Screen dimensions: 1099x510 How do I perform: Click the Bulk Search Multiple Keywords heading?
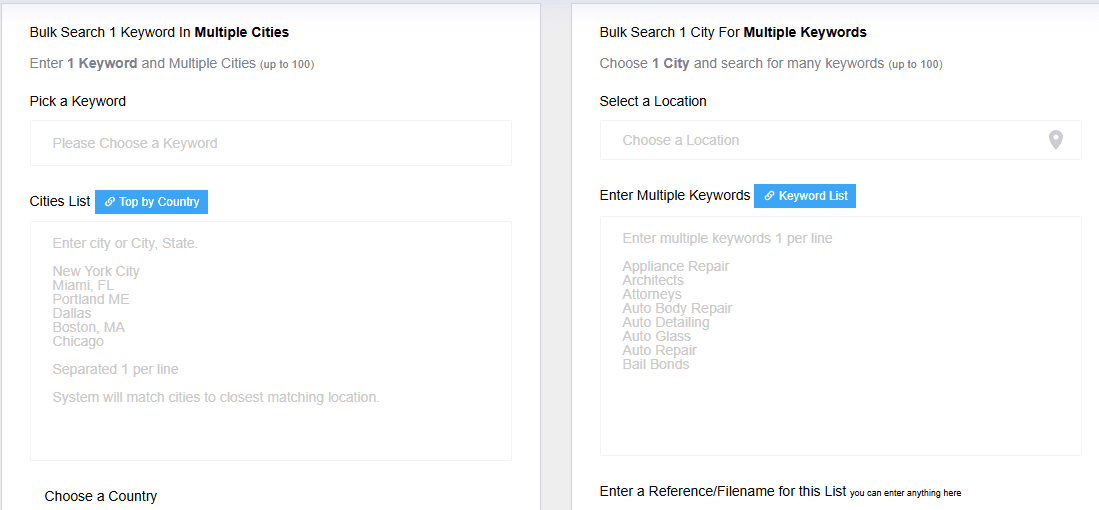733,32
